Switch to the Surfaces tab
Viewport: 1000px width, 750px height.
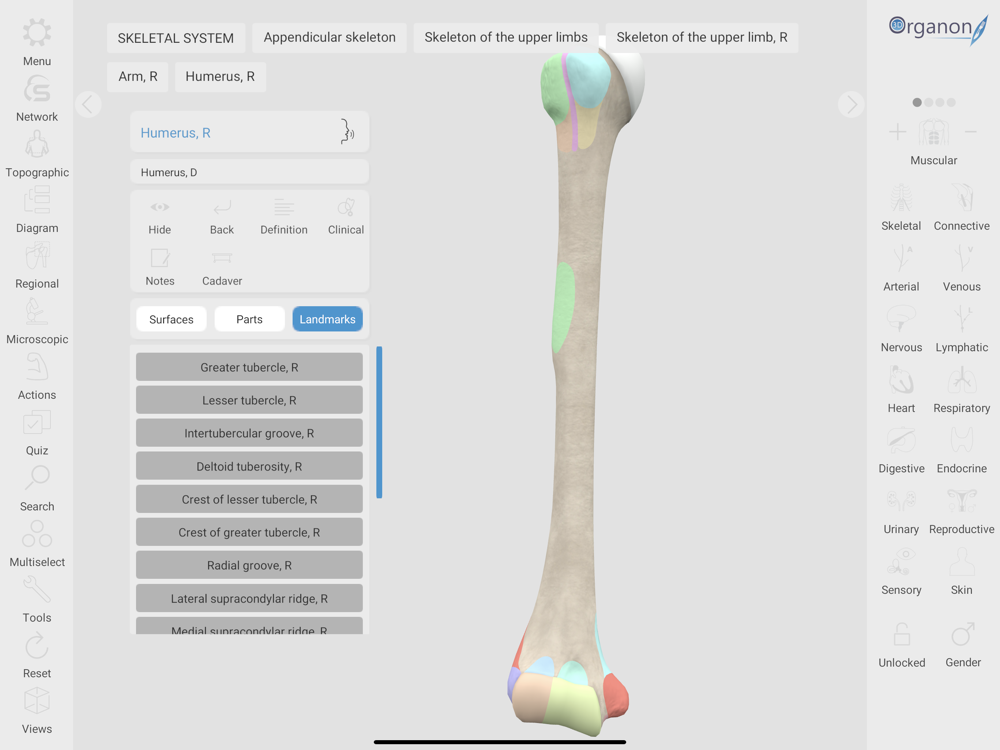point(171,319)
